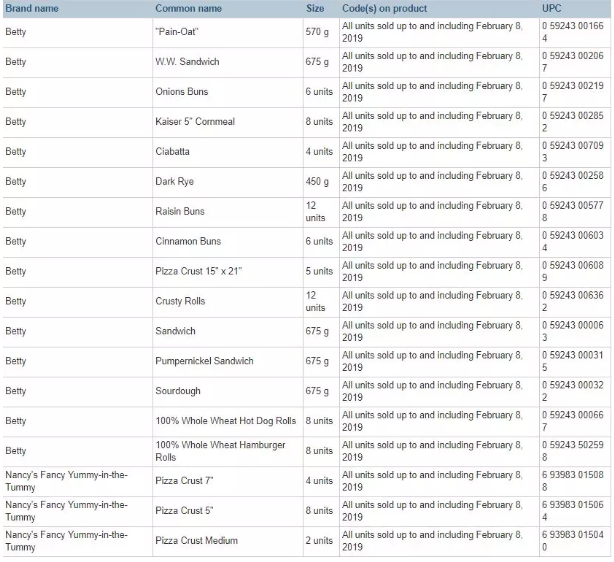Click UPC 0 59243 50259 8
The width and height of the screenshot is (614, 562).
573,451
